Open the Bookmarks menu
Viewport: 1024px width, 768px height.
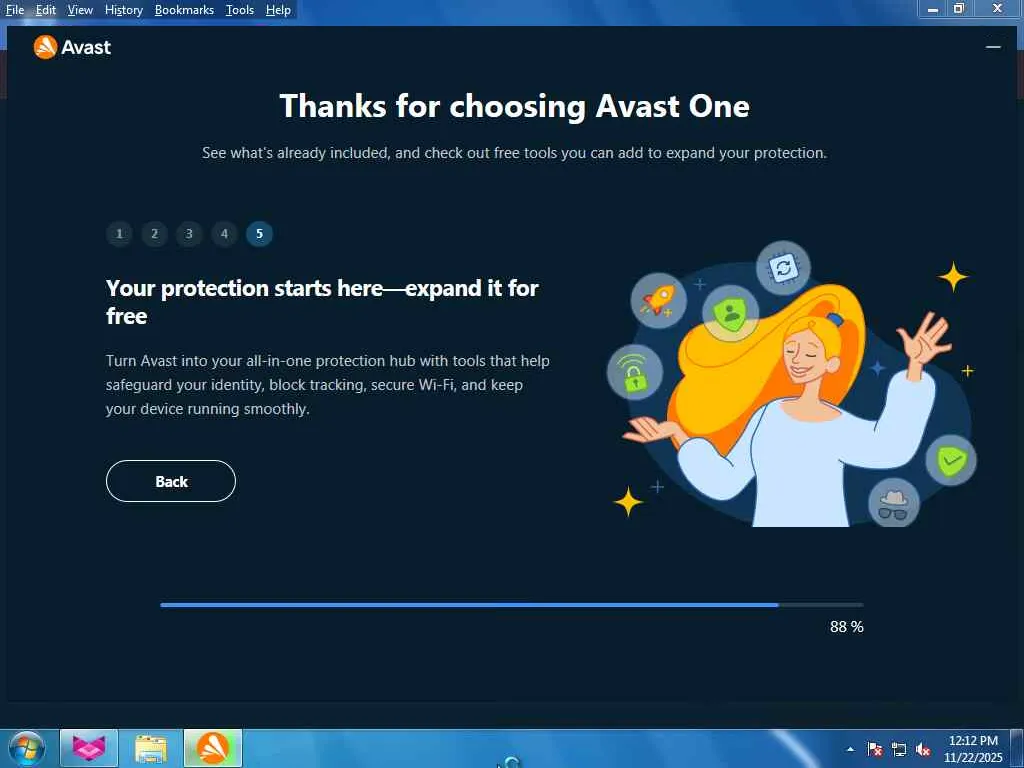click(184, 10)
